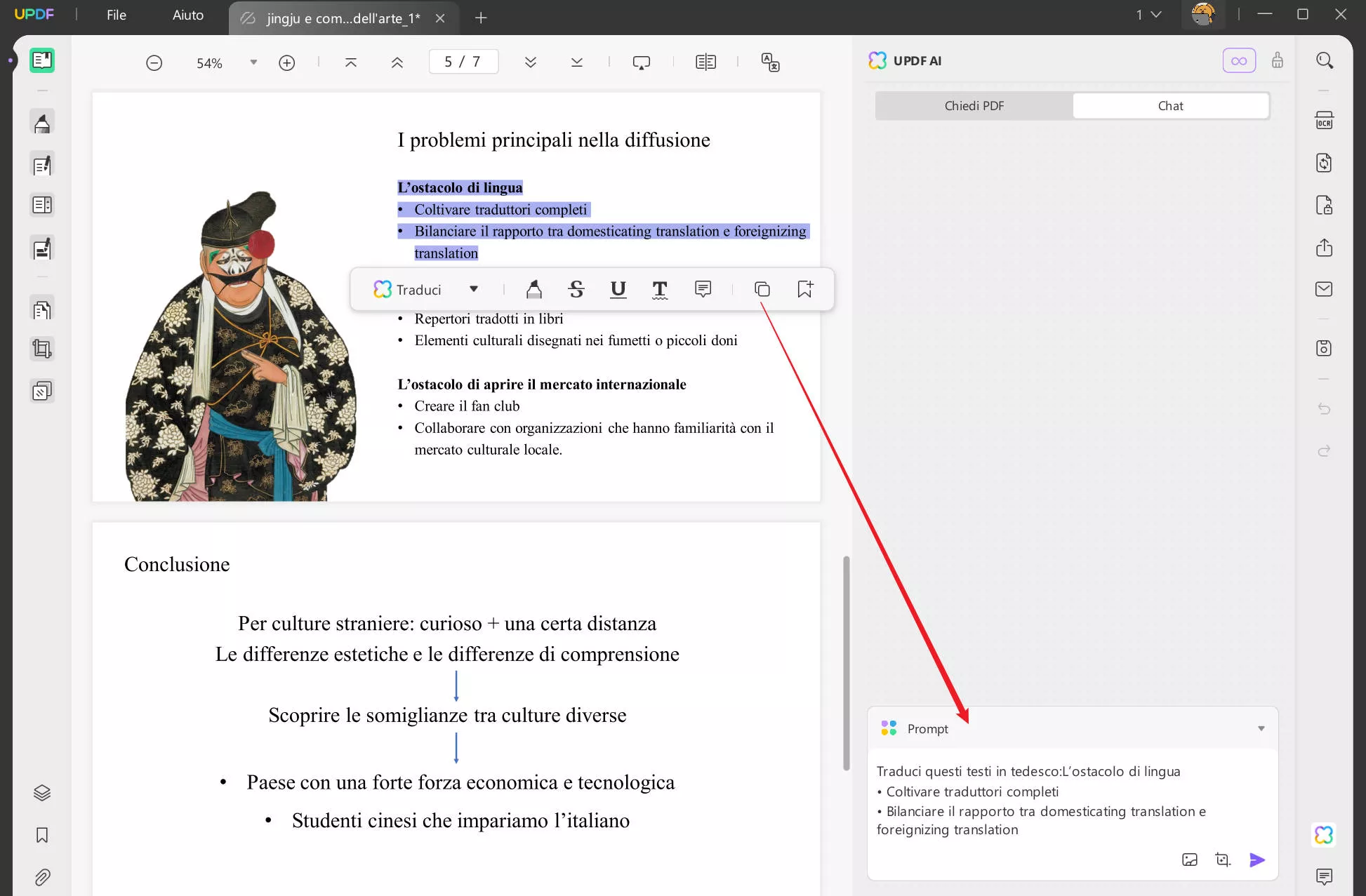Click the highlight marker icon in popup toolbar
This screenshot has height=896, width=1366.
534,289
